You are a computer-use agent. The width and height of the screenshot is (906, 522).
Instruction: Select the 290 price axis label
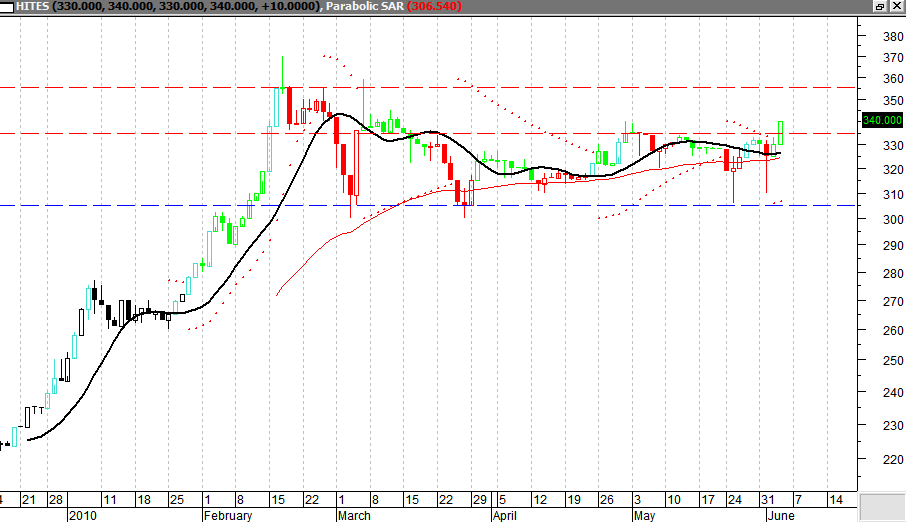point(893,246)
